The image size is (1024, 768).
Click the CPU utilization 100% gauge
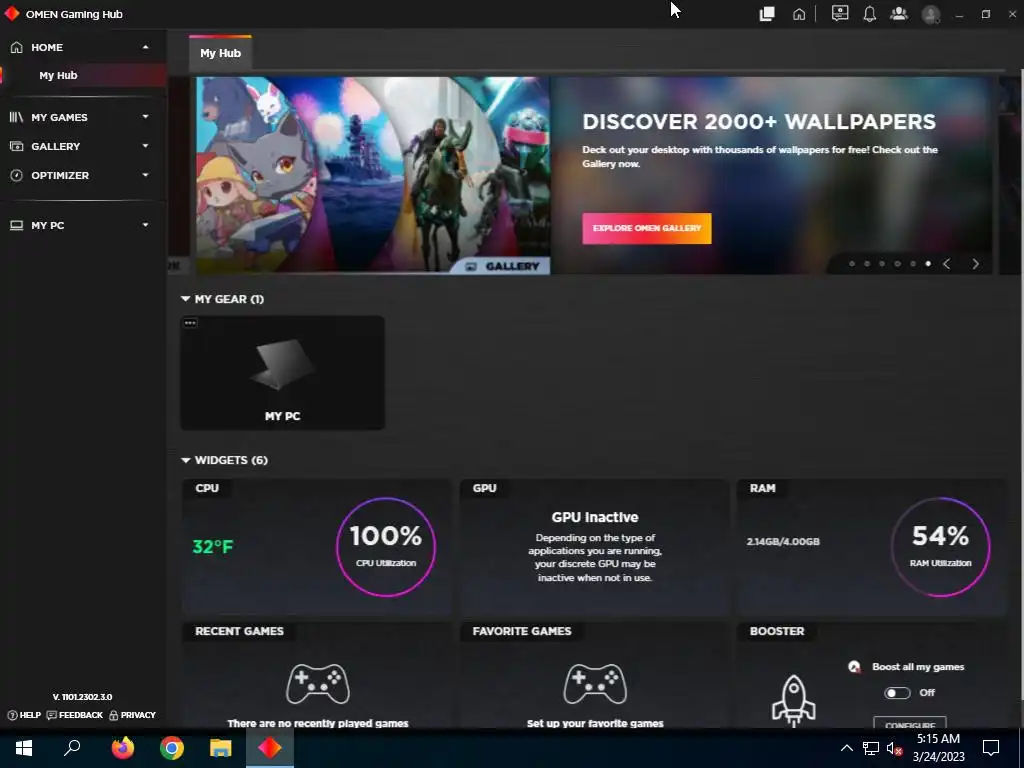point(386,547)
